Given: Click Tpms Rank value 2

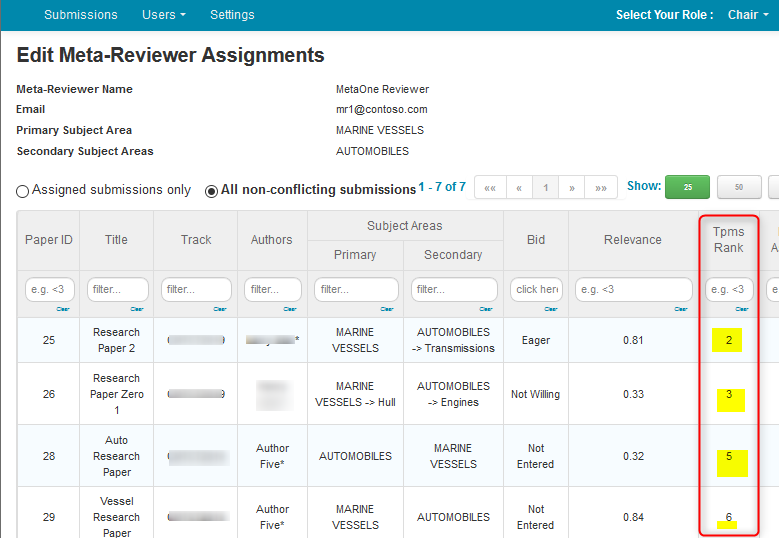Looking at the screenshot, I should tap(728, 340).
